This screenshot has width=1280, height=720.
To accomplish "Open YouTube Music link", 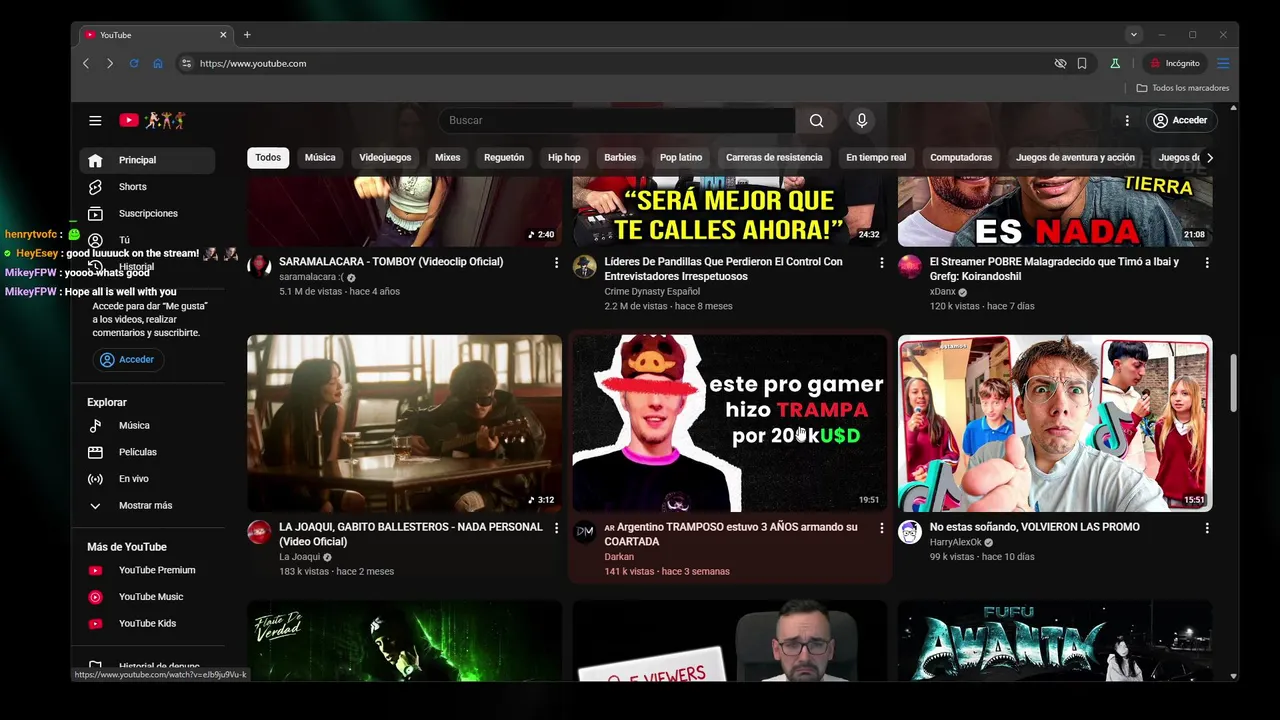I will (147, 597).
